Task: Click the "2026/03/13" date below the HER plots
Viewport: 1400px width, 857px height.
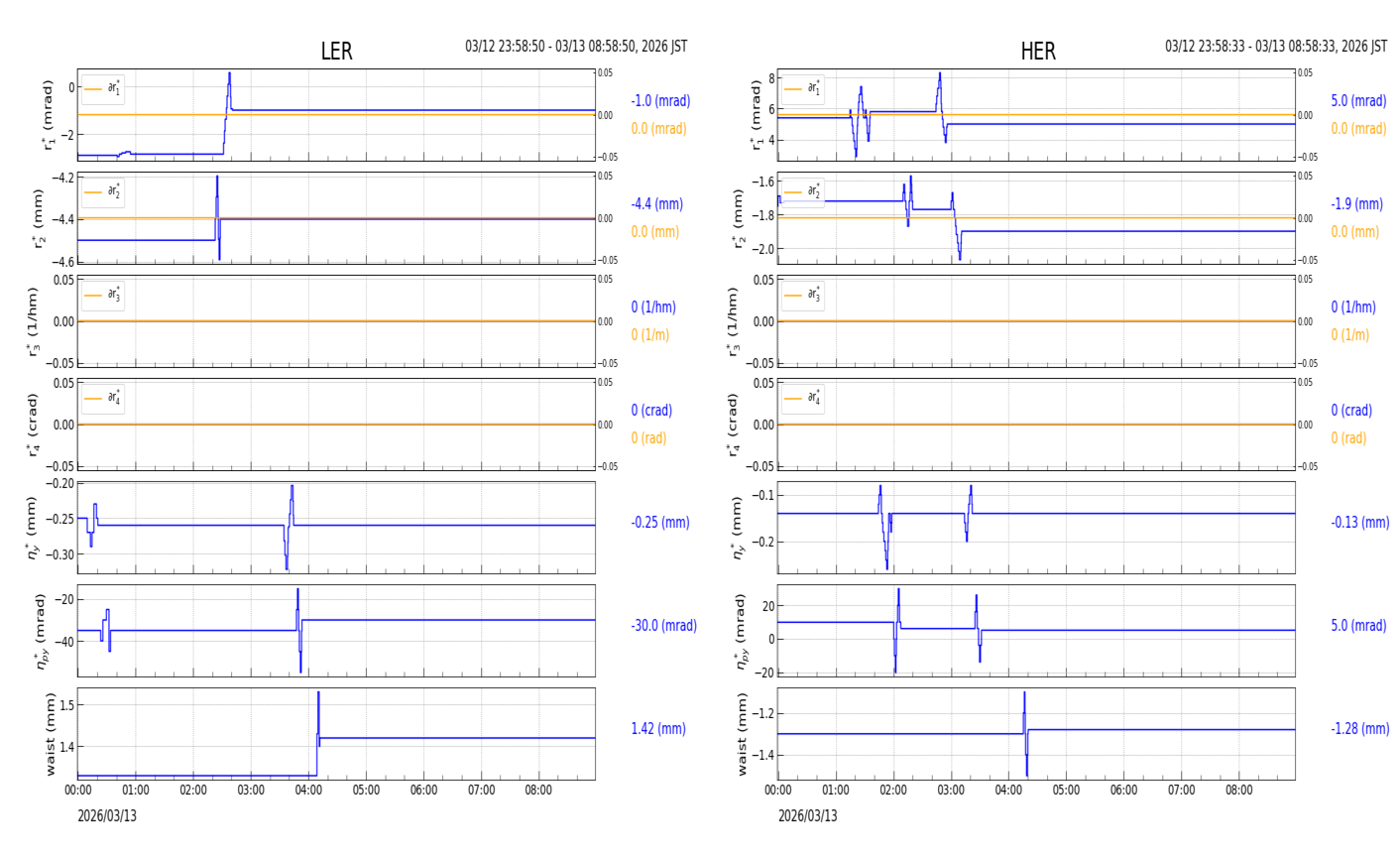Action: (x=807, y=816)
